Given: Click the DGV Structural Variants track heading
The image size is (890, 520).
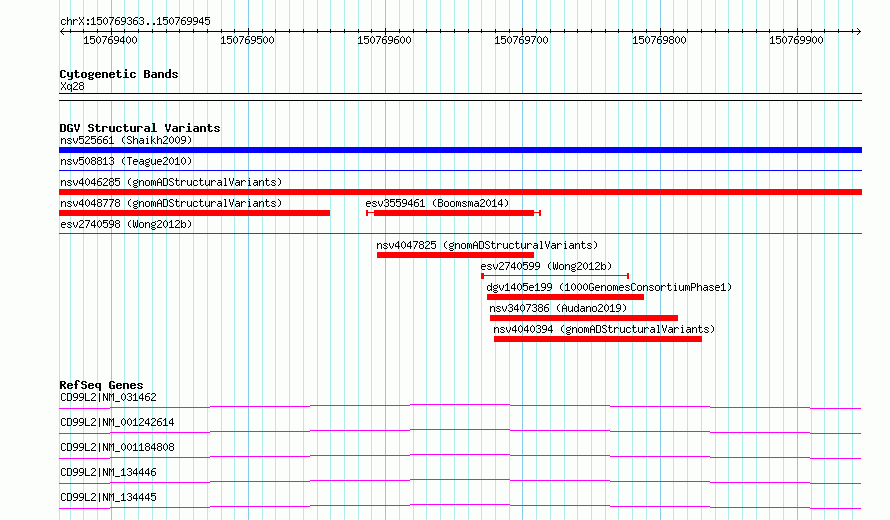Looking at the screenshot, I should (x=140, y=128).
